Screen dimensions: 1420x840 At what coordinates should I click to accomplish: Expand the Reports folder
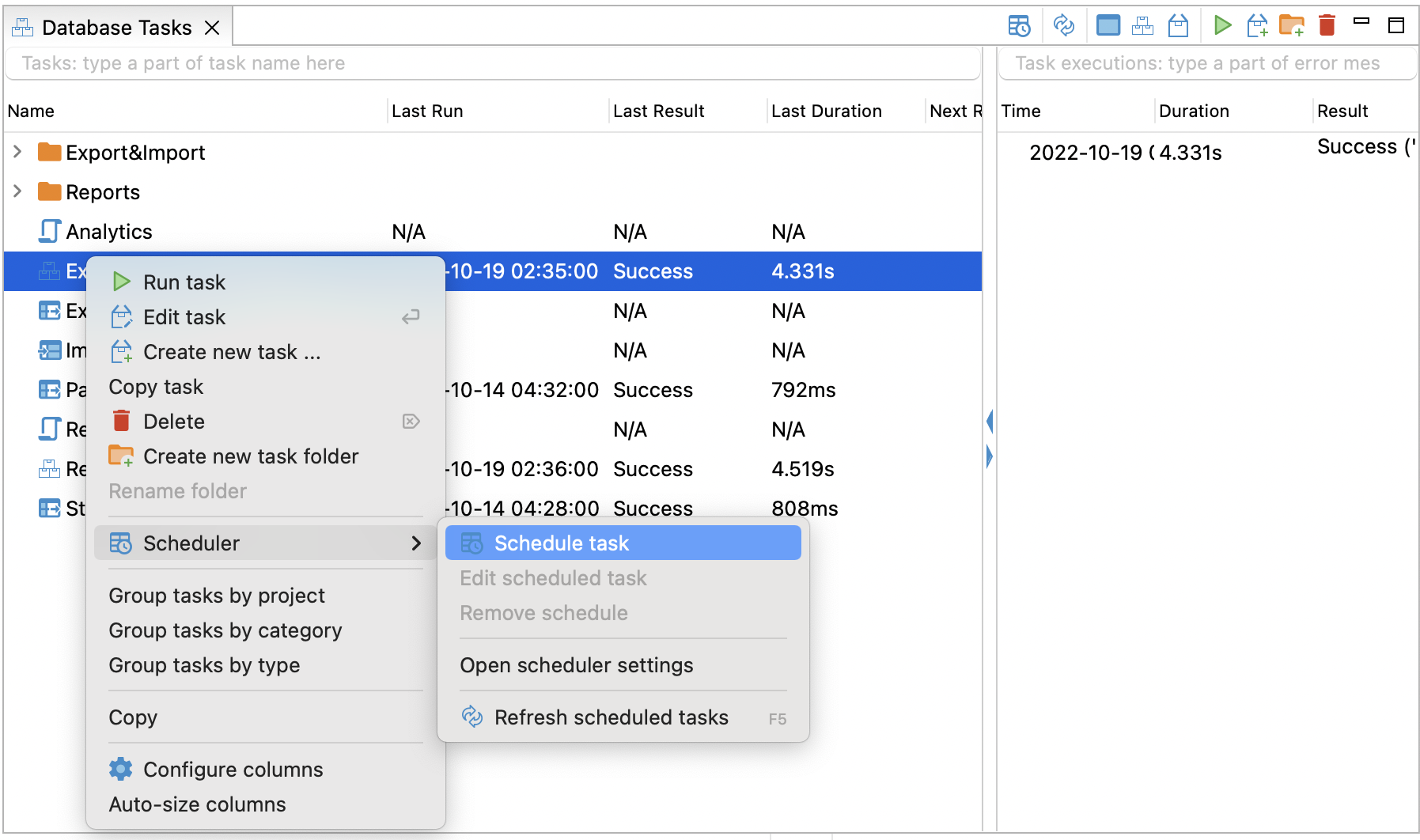pos(17,191)
